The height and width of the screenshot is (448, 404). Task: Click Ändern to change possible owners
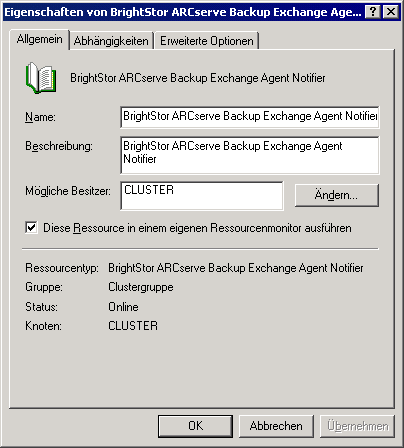pyautogui.click(x=337, y=195)
